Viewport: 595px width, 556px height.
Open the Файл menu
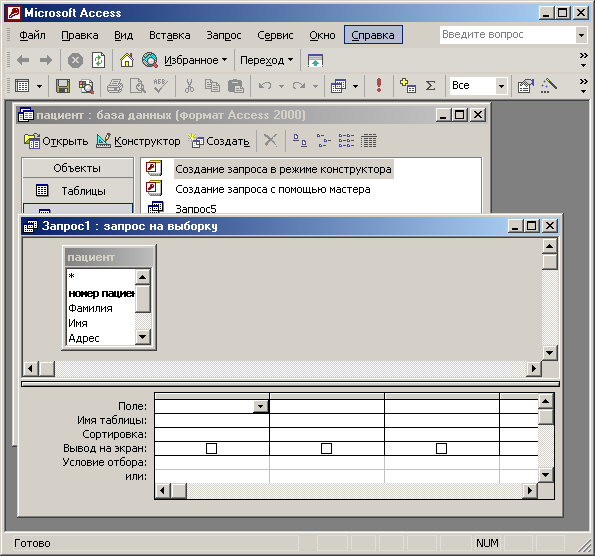tap(32, 35)
